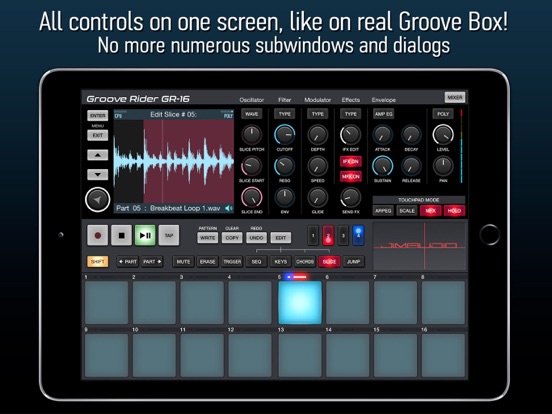Select ARPEG touchpad mode

click(383, 211)
